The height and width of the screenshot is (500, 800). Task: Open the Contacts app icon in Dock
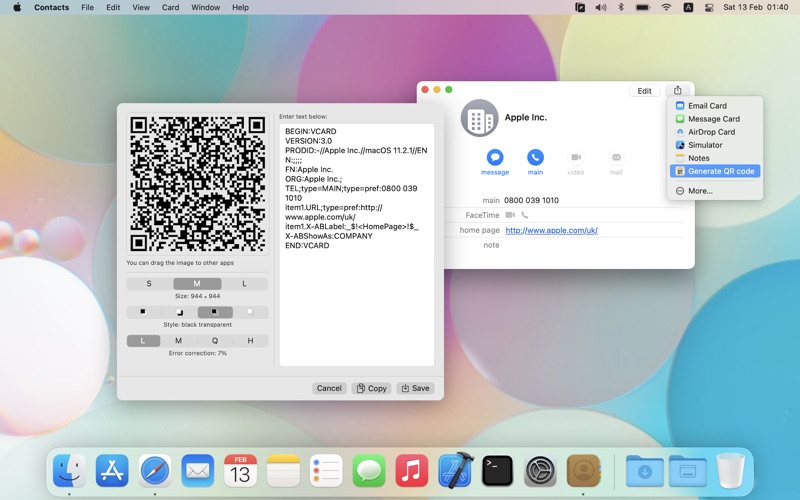583,470
